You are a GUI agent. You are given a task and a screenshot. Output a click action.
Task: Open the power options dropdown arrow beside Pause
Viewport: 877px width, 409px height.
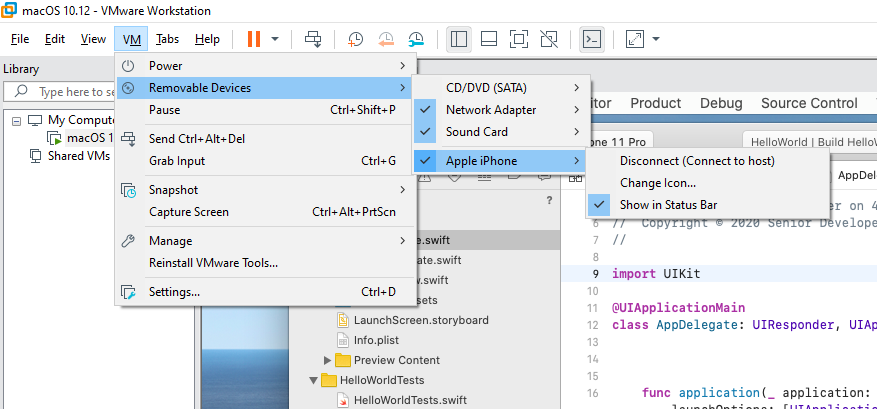[x=275, y=39]
